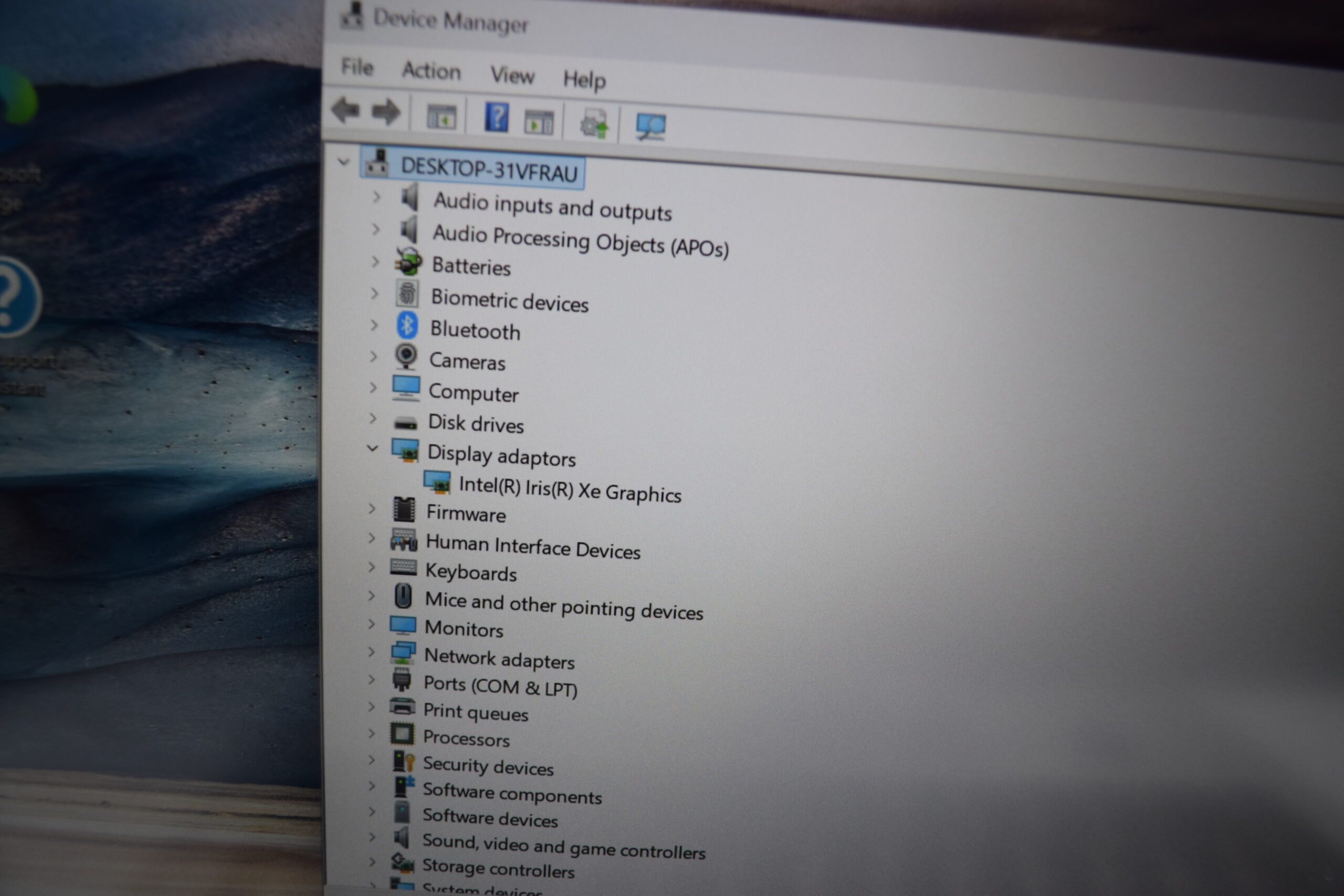1344x896 pixels.
Task: Select Mice and other pointing devices label
Action: 564,606
